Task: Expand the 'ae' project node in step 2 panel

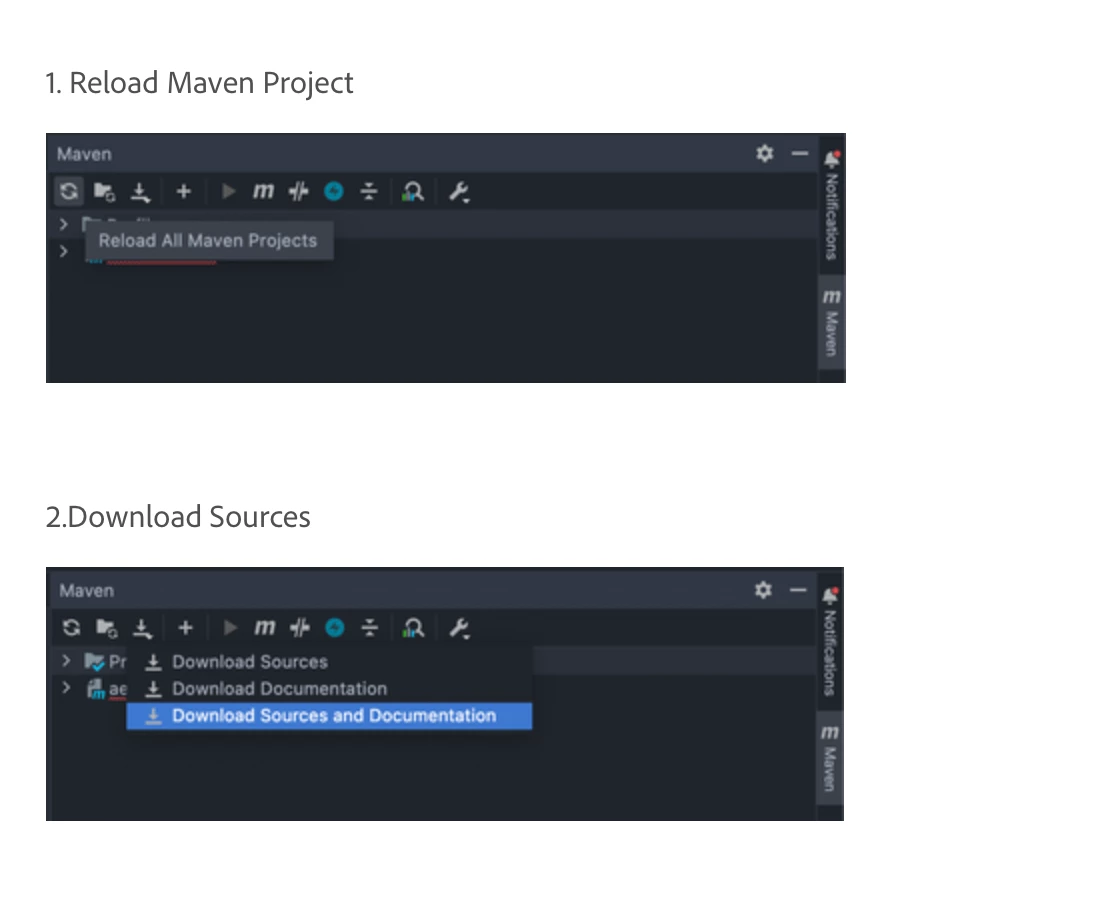Action: coord(66,687)
